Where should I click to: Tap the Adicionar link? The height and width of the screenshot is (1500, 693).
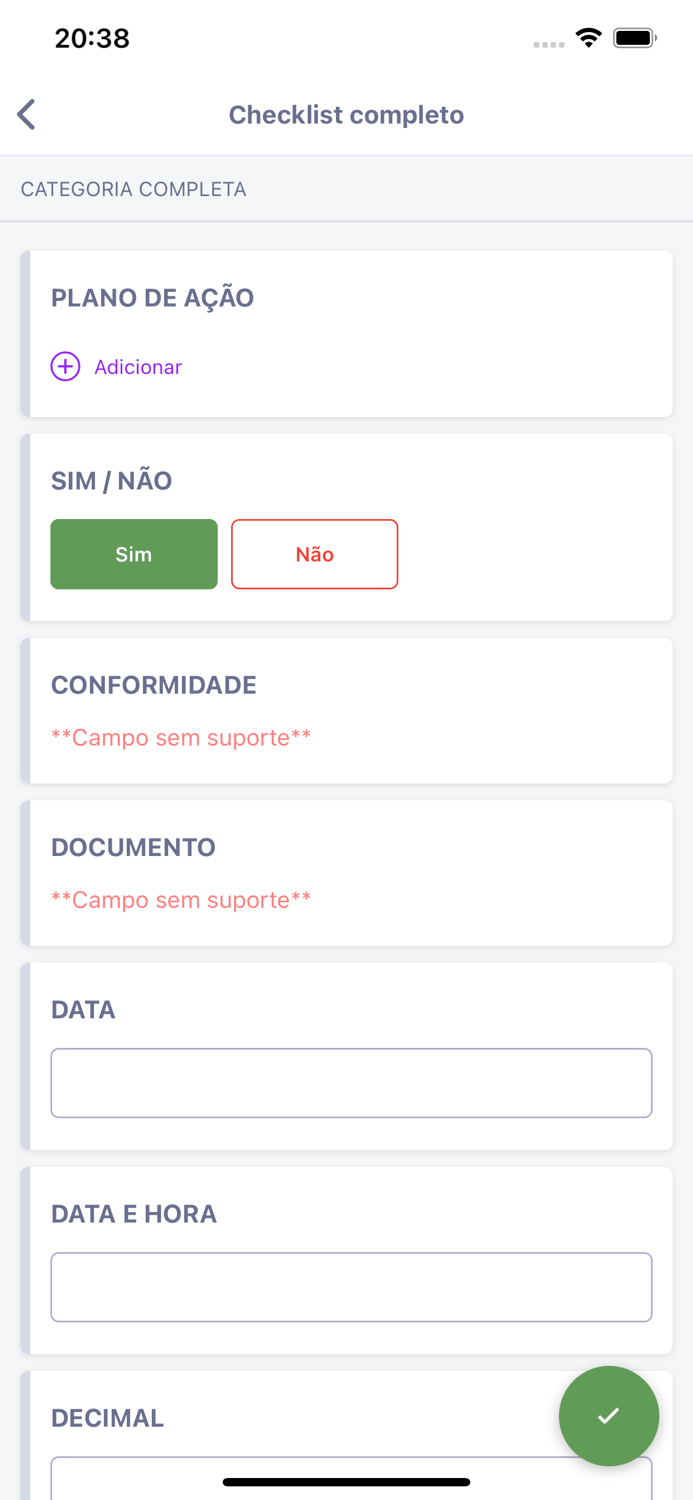138,367
